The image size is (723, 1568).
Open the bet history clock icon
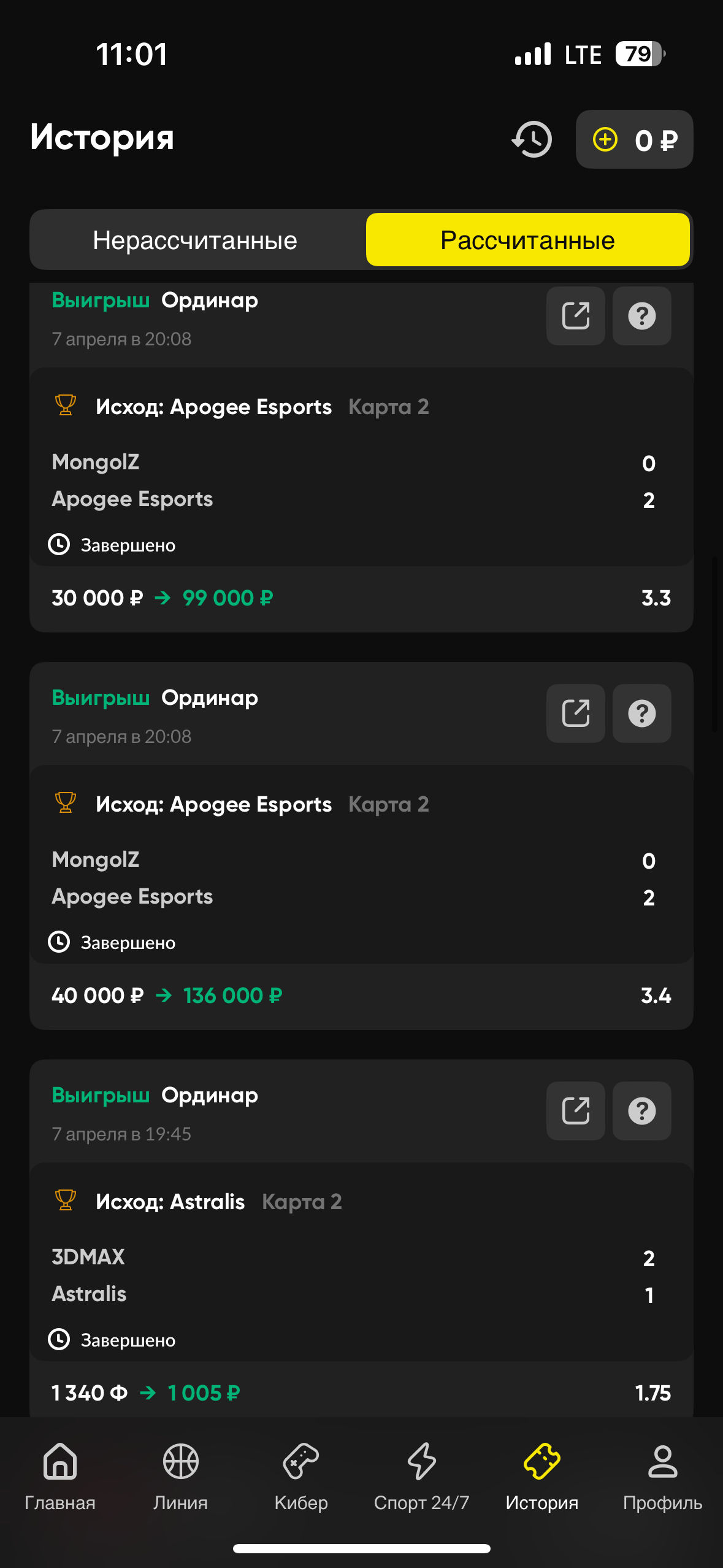(532, 139)
